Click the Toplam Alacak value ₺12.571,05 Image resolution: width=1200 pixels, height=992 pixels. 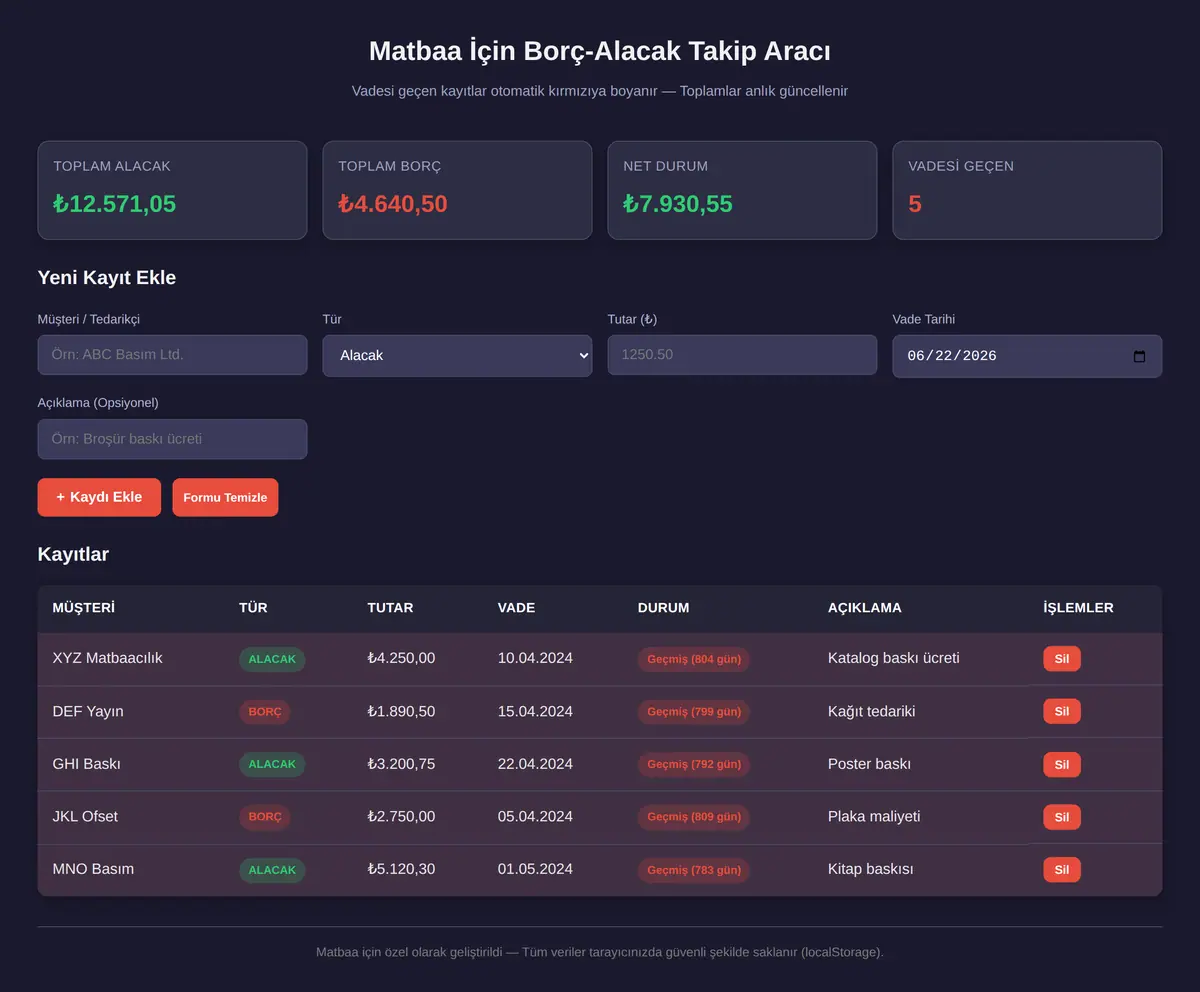(115, 204)
